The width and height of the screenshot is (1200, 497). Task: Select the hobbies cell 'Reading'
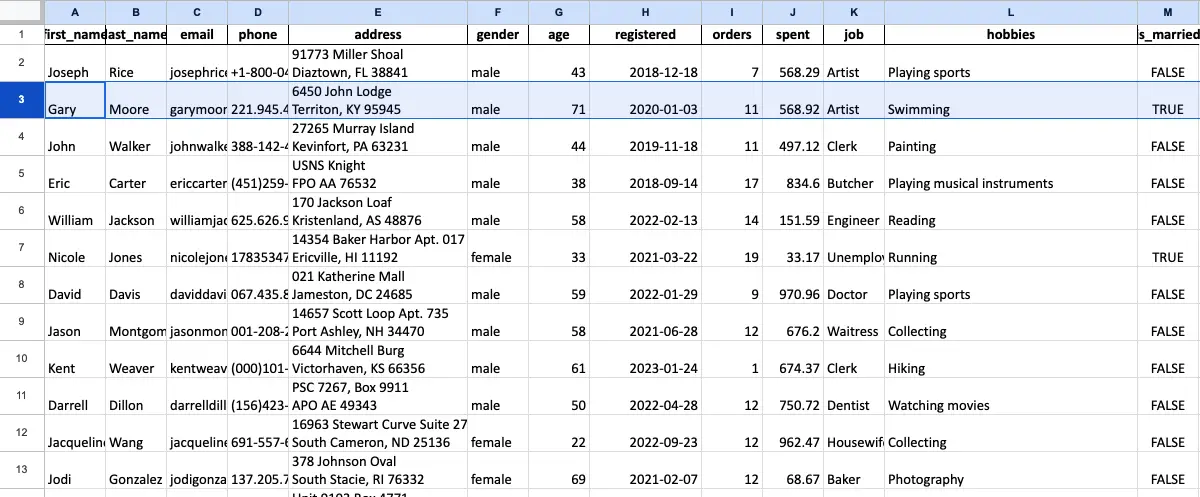click(x=1010, y=211)
